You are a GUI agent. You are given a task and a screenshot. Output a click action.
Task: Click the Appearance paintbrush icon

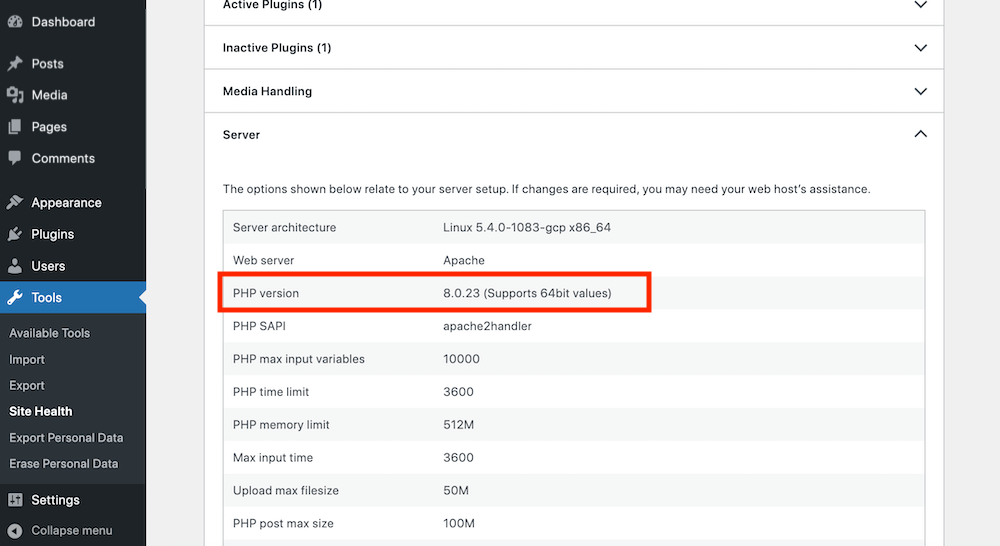pyautogui.click(x=15, y=203)
